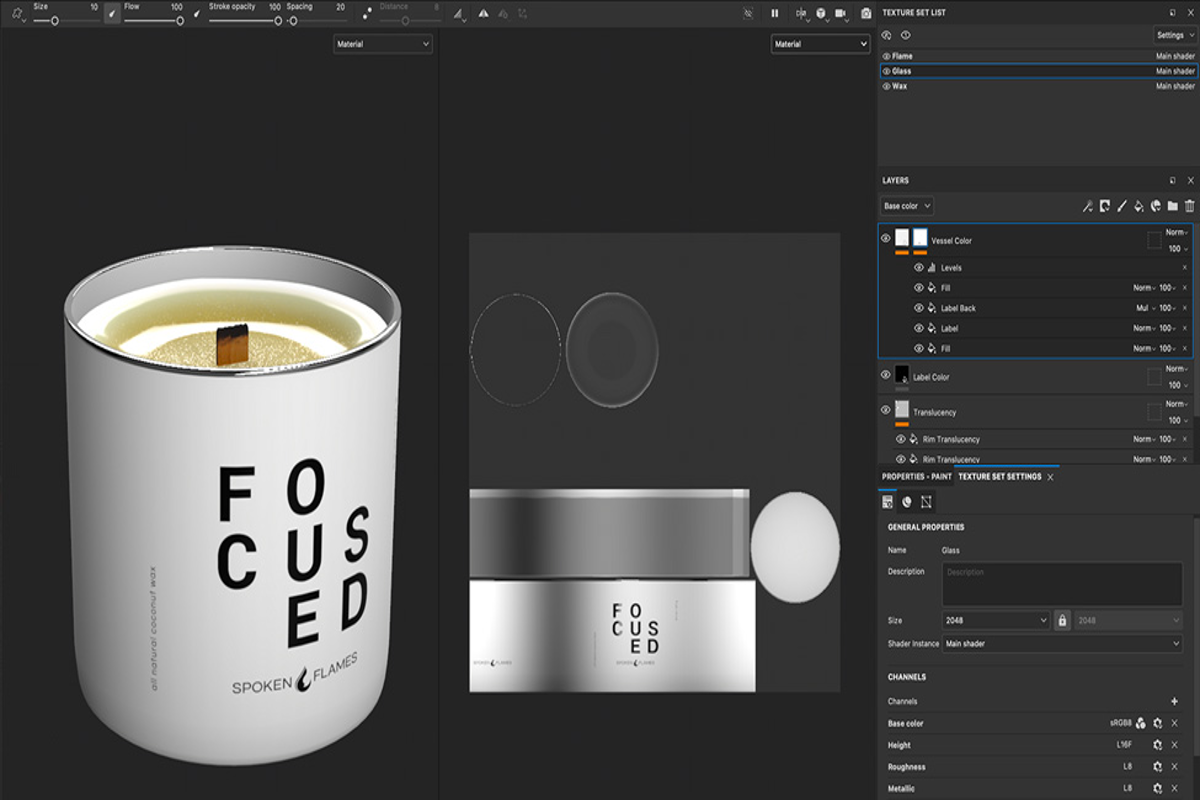Screen dimensions: 1200x800
Task: Click the symmetry icon in the top toolbar
Action: 483,14
